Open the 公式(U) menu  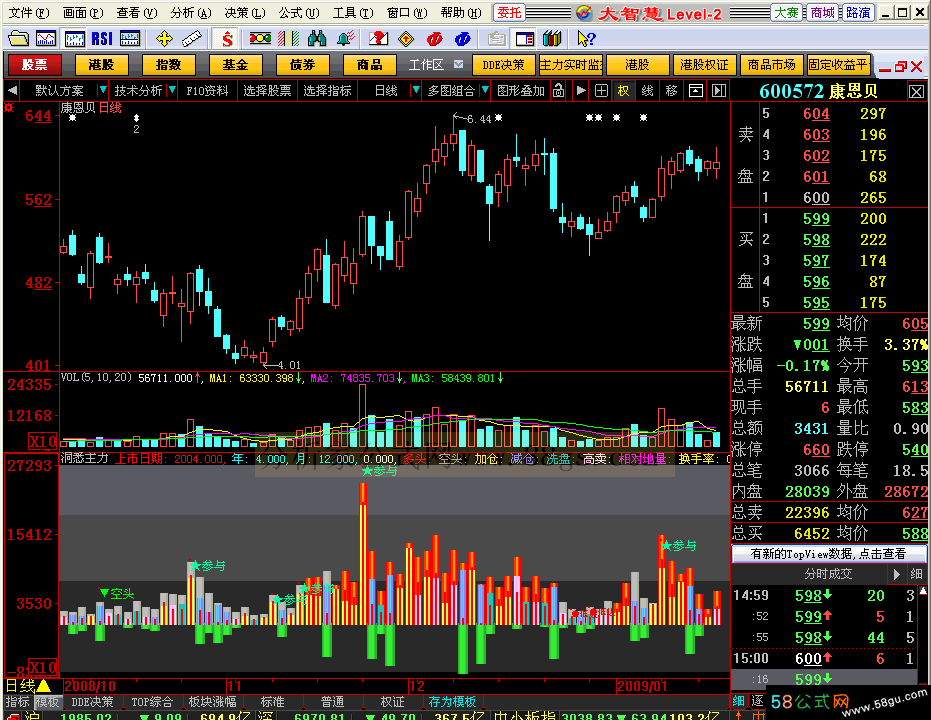[x=299, y=12]
